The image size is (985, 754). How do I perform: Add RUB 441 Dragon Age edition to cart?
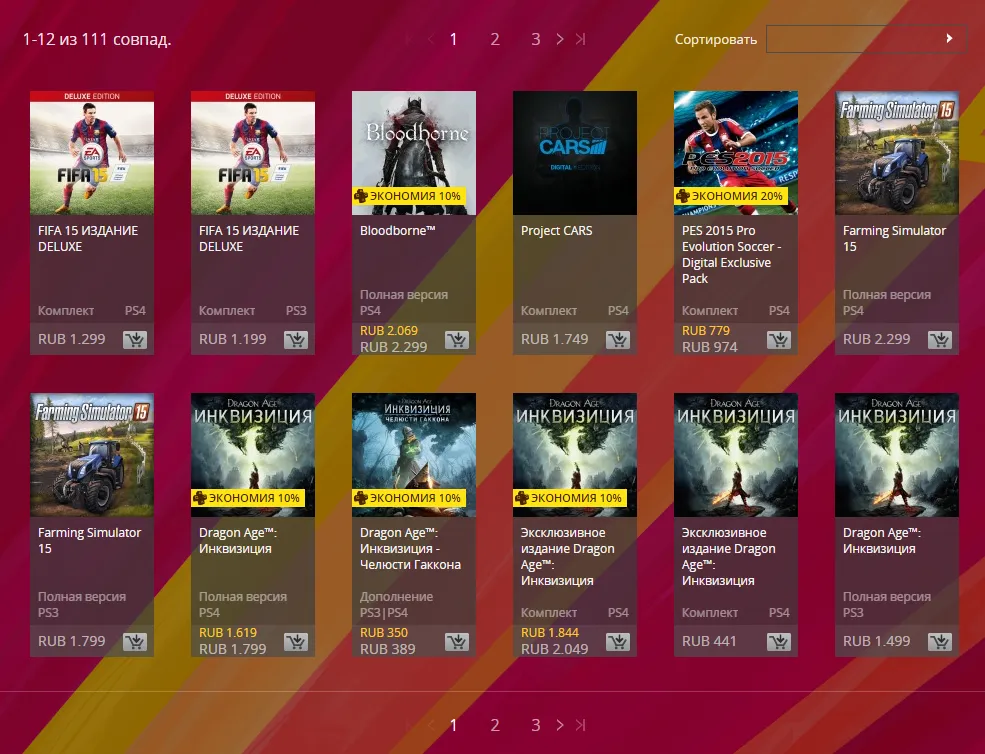[x=779, y=642]
